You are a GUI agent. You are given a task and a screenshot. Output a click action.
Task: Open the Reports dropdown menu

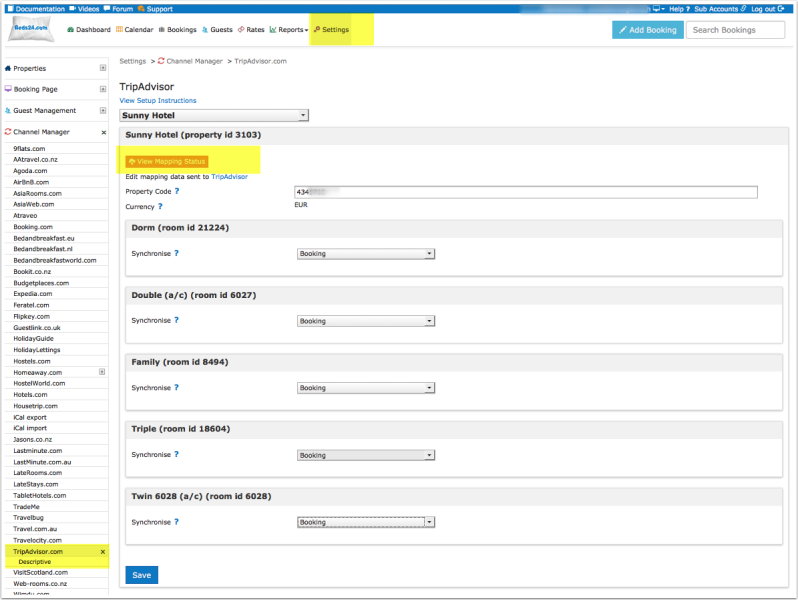click(289, 30)
